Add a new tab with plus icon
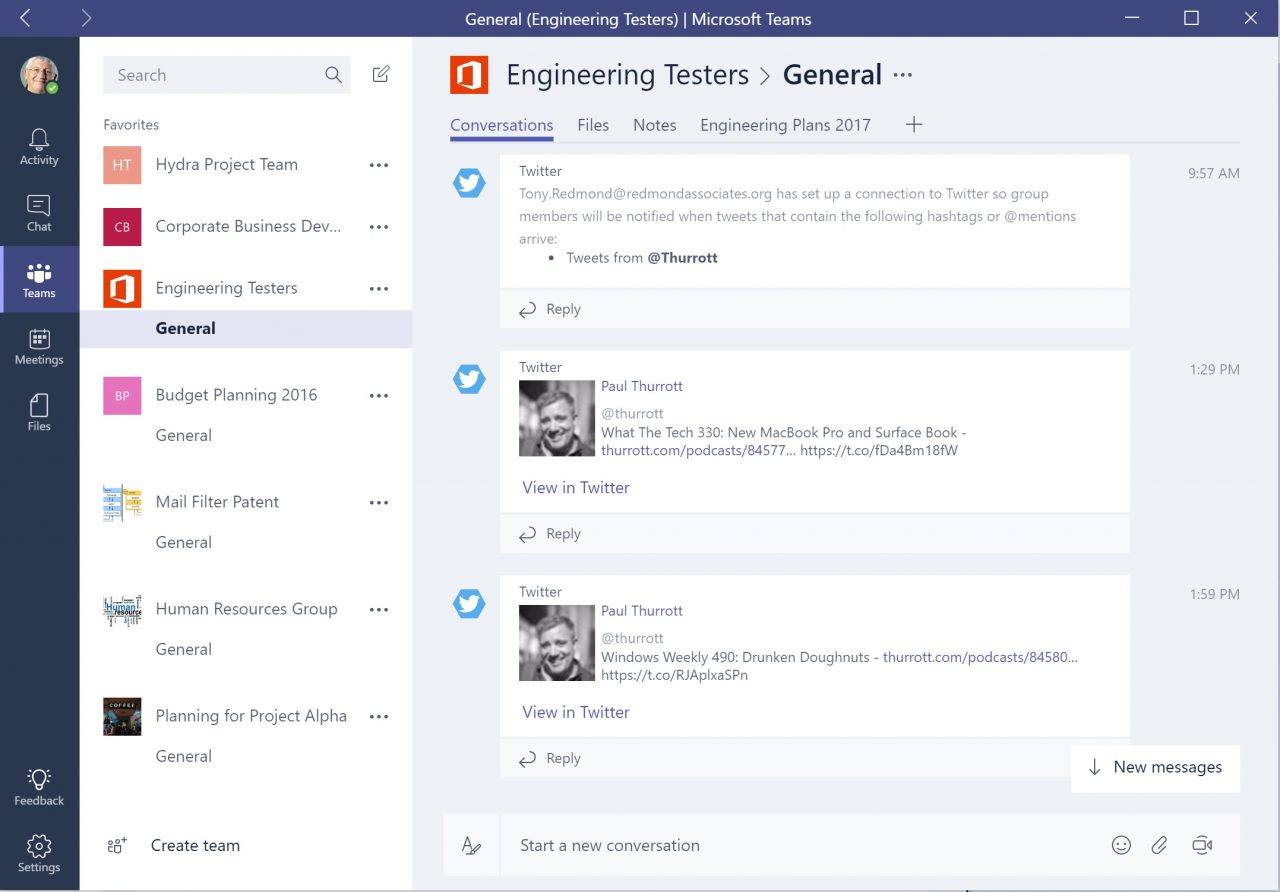The width and height of the screenshot is (1280, 892). click(913, 124)
